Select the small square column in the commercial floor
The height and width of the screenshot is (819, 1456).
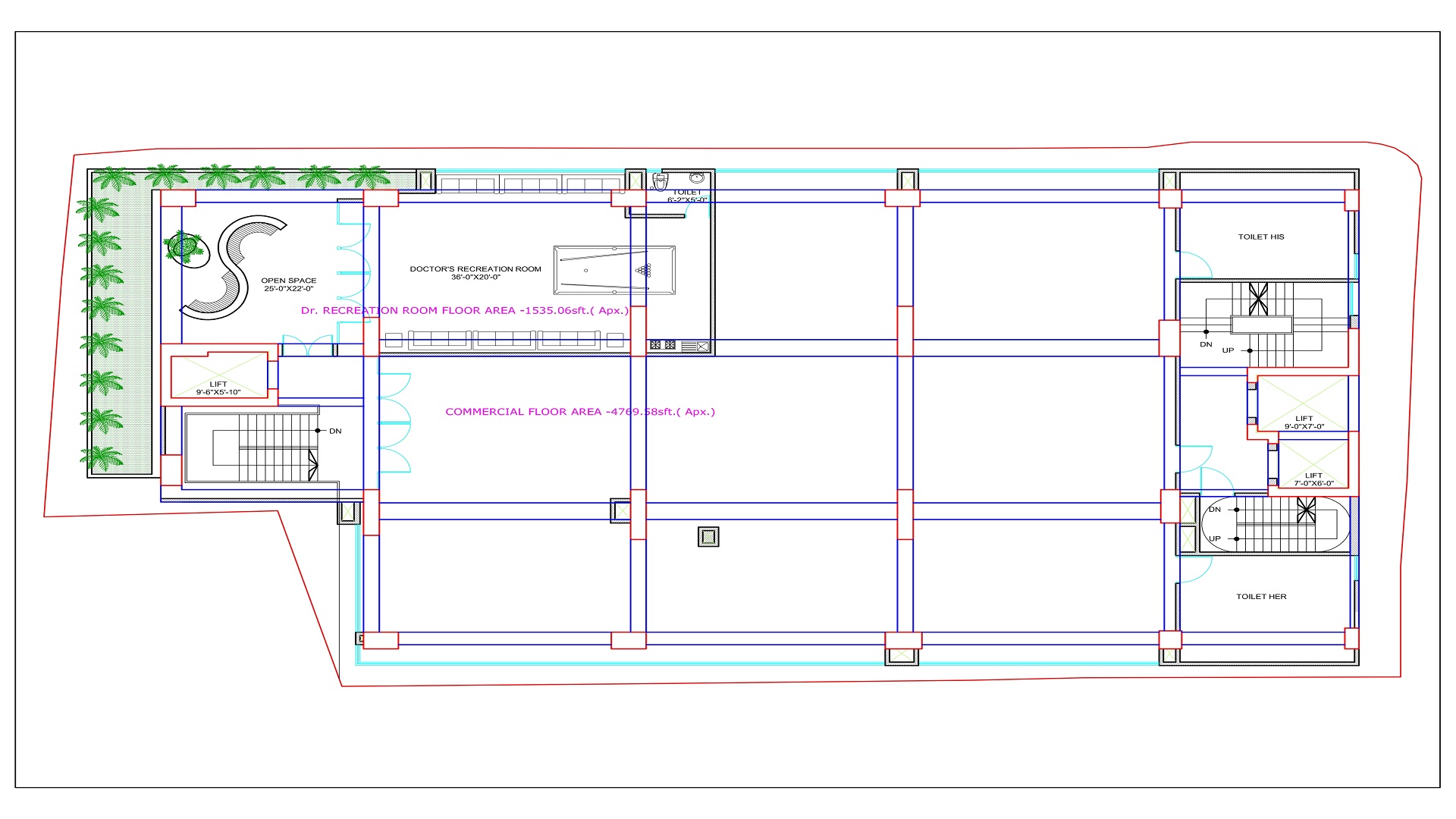708,537
